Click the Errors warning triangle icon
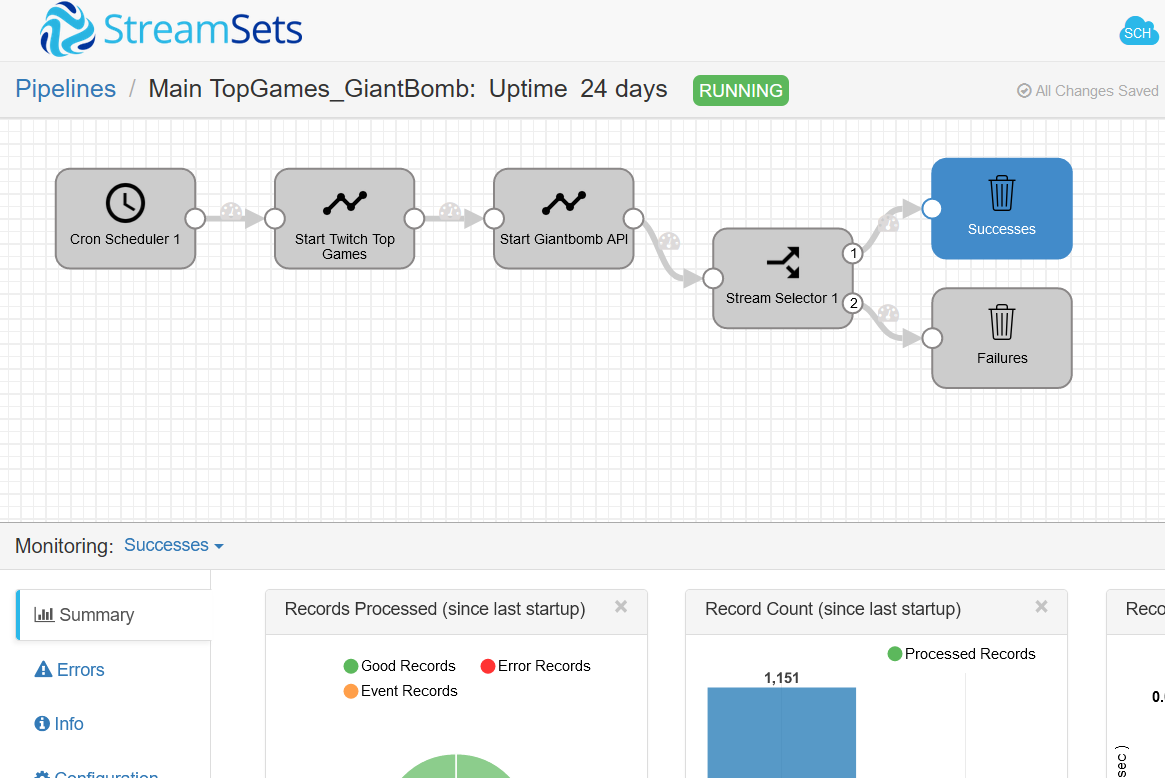The width and height of the screenshot is (1165, 778). (x=43, y=670)
